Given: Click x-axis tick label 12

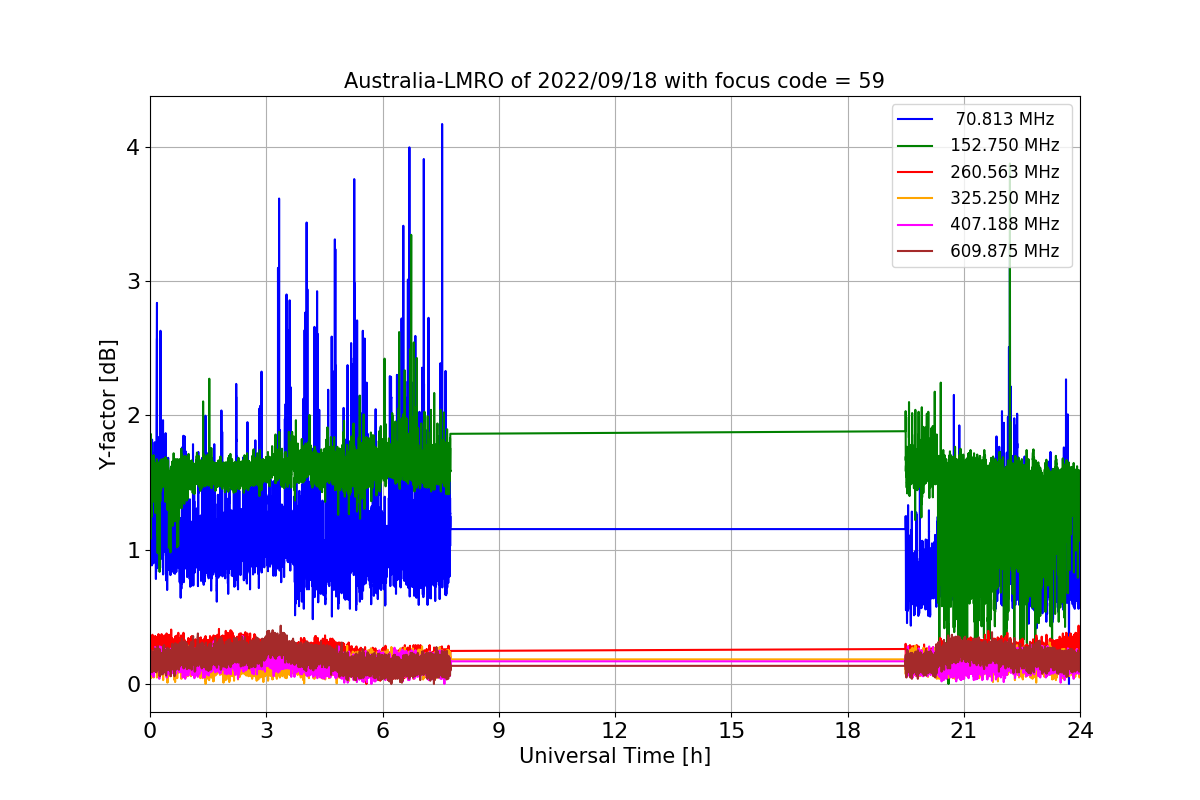Looking at the screenshot, I should click(x=615, y=730).
